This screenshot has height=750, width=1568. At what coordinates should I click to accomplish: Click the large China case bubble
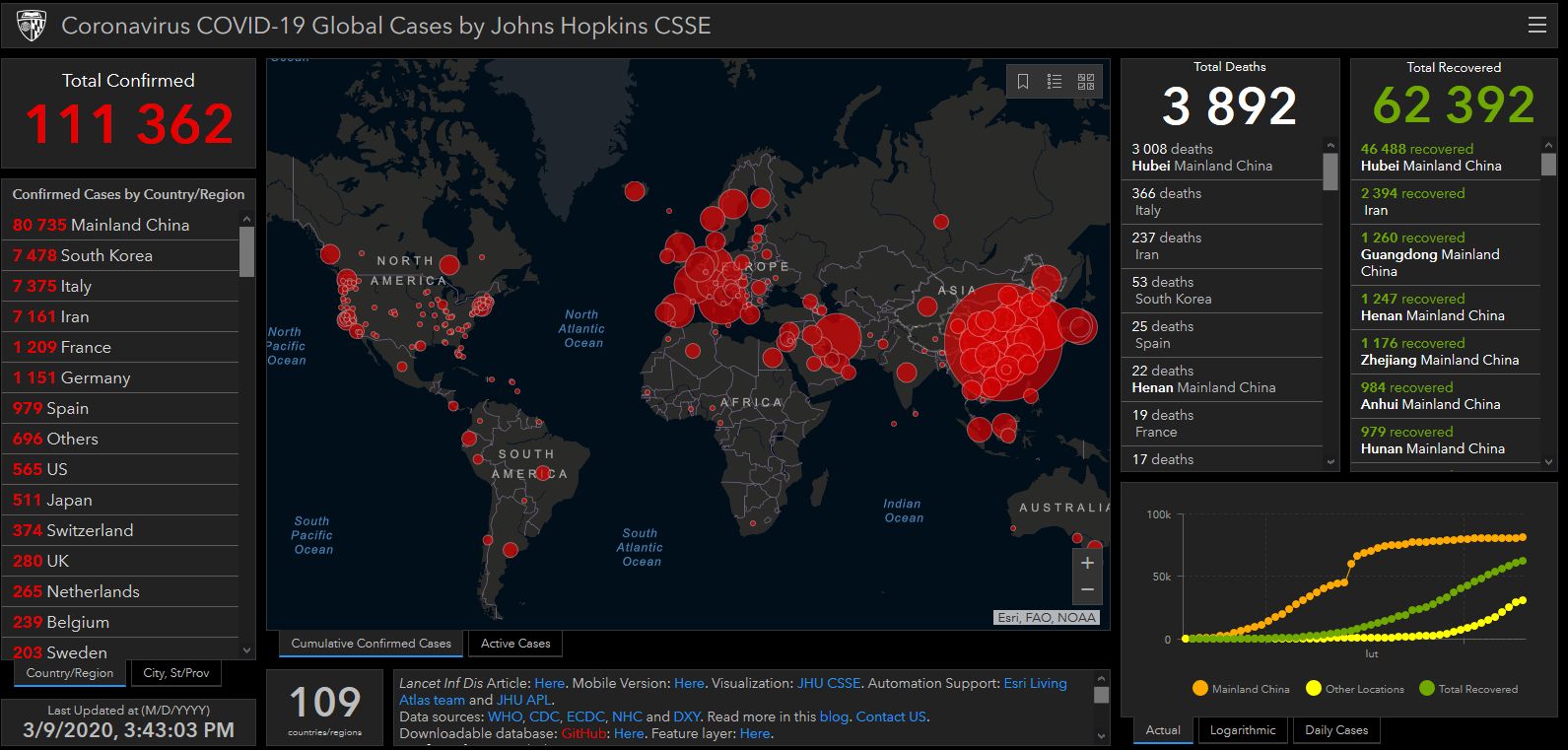click(x=1003, y=342)
